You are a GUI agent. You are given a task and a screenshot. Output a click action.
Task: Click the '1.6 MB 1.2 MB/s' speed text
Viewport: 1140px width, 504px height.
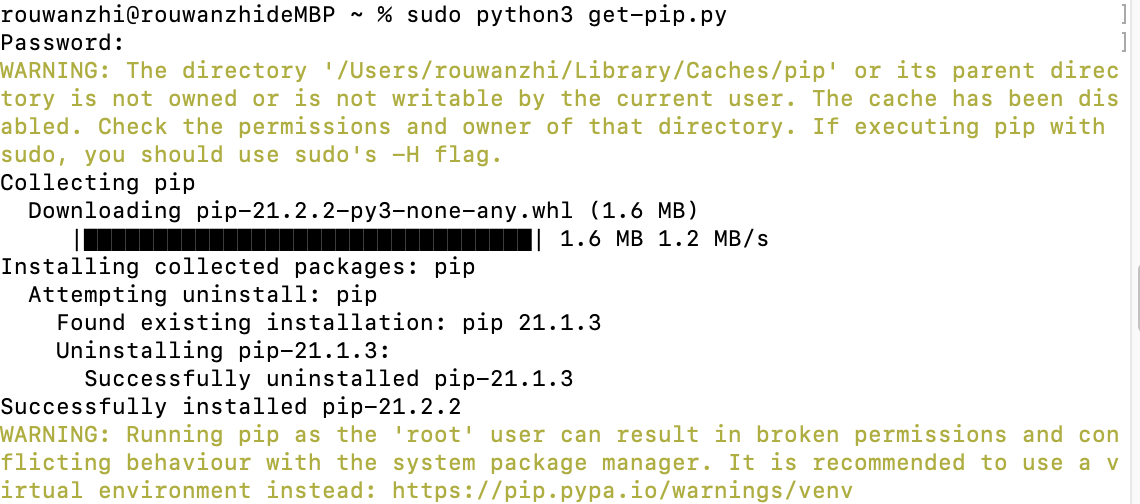coord(664,239)
